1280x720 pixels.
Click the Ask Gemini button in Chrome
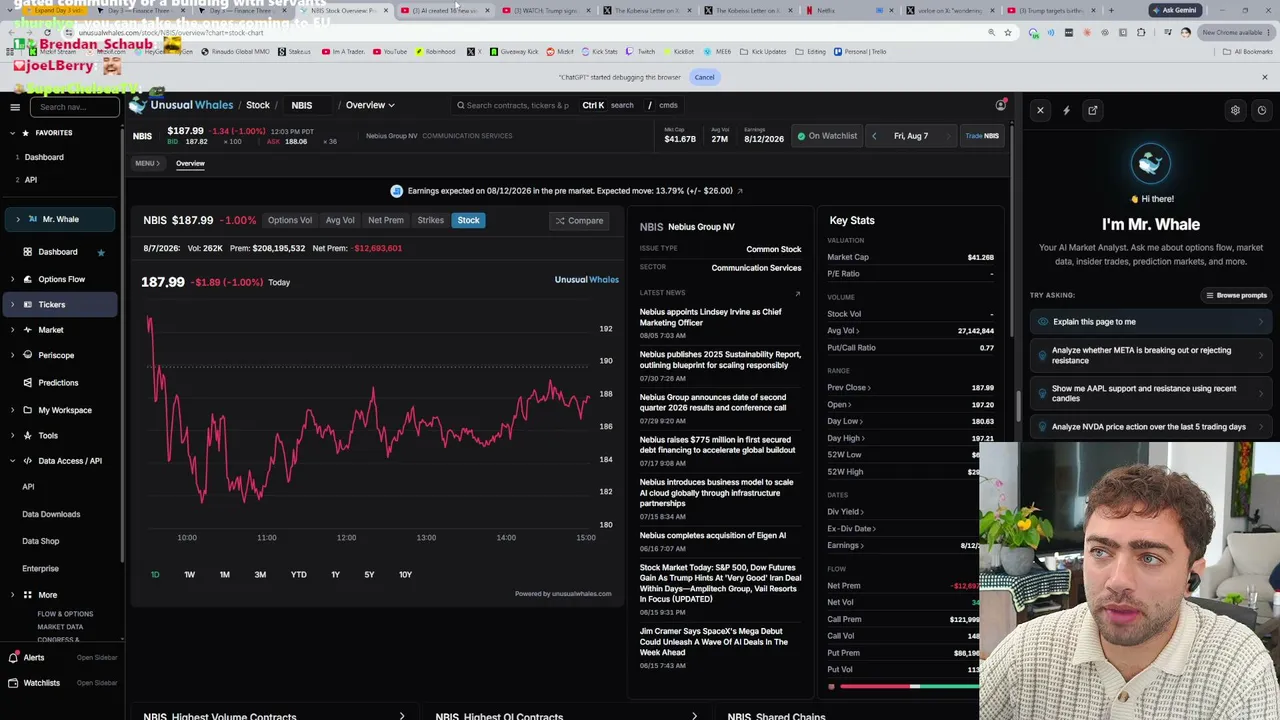1173,10
